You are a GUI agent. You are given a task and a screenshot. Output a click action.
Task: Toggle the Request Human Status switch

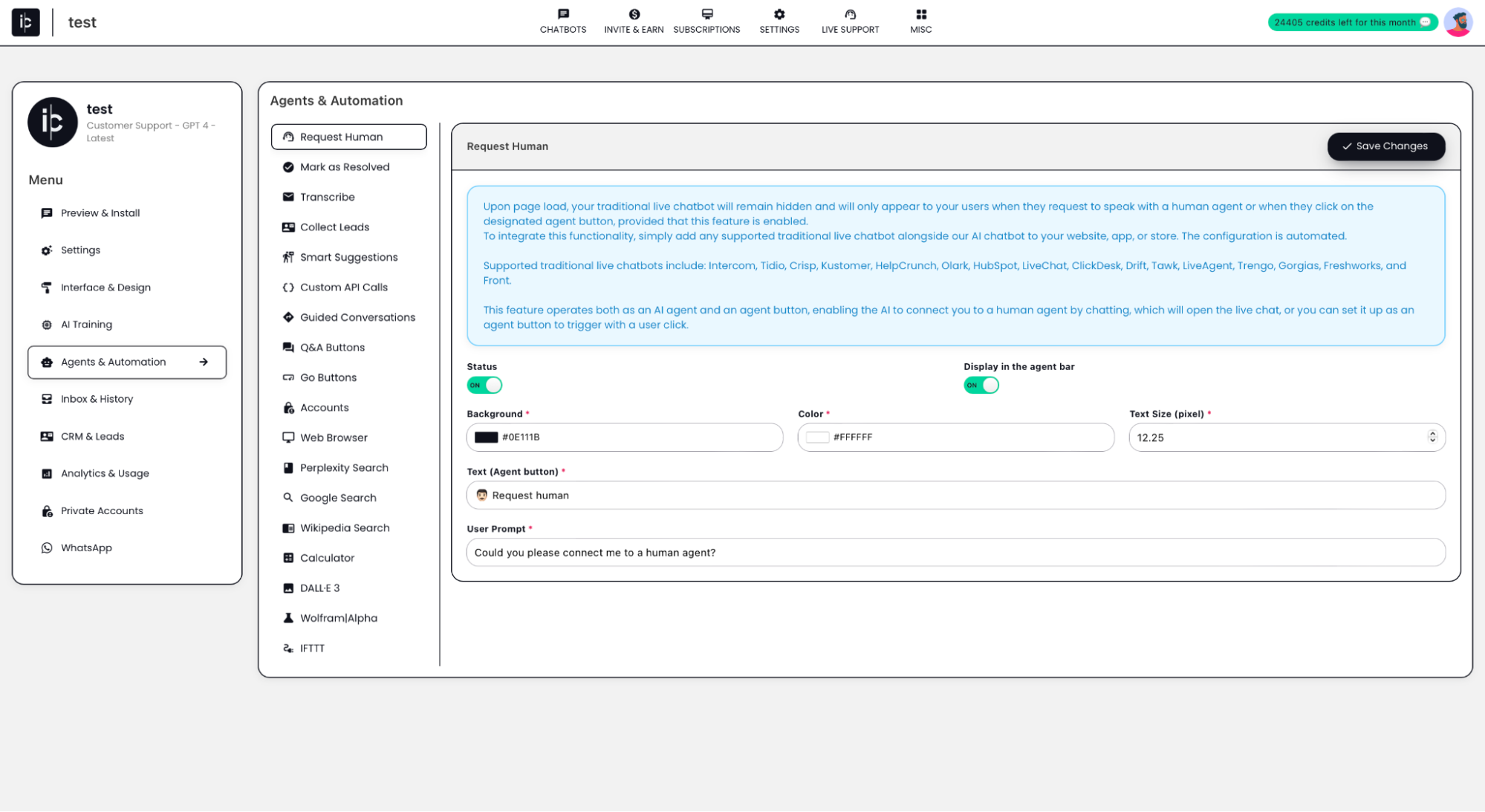pos(484,385)
